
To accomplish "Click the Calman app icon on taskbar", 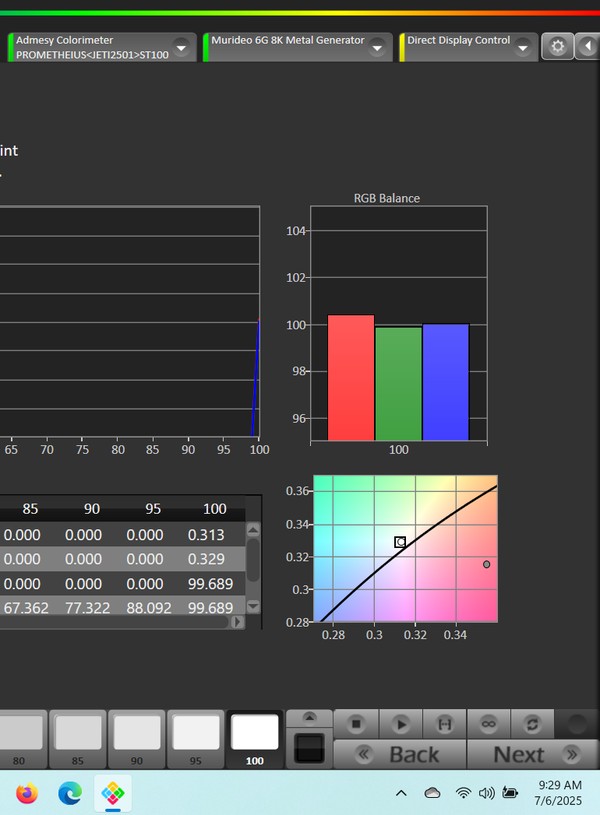I will click(113, 793).
